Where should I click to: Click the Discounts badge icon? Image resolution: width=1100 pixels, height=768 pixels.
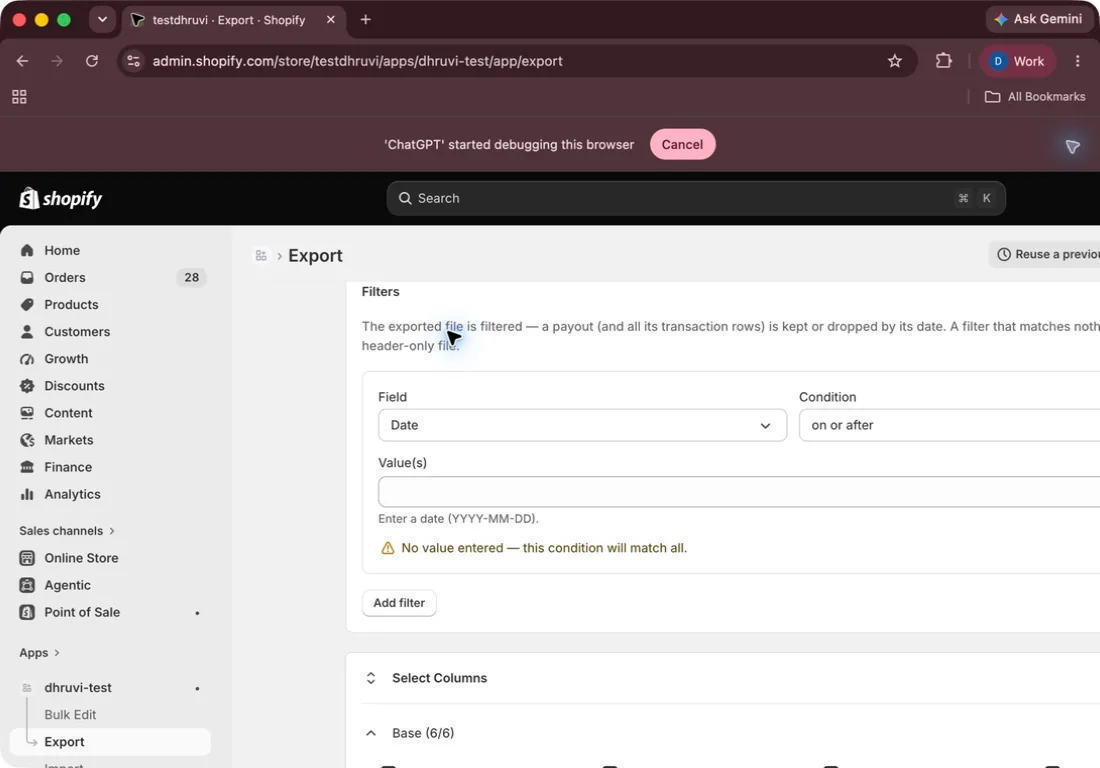[27, 386]
